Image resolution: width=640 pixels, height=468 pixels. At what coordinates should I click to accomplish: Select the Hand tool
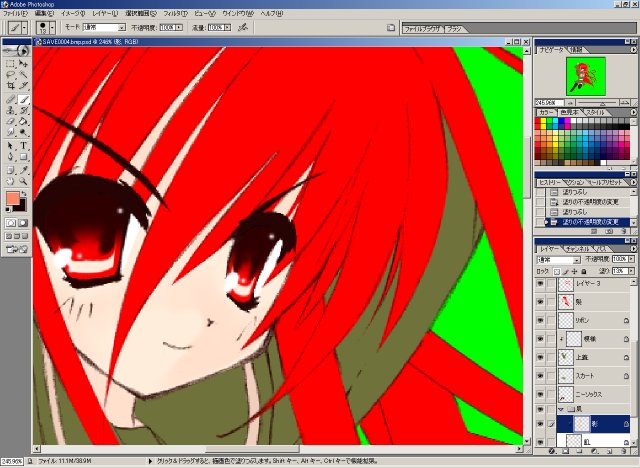pyautogui.click(x=10, y=181)
